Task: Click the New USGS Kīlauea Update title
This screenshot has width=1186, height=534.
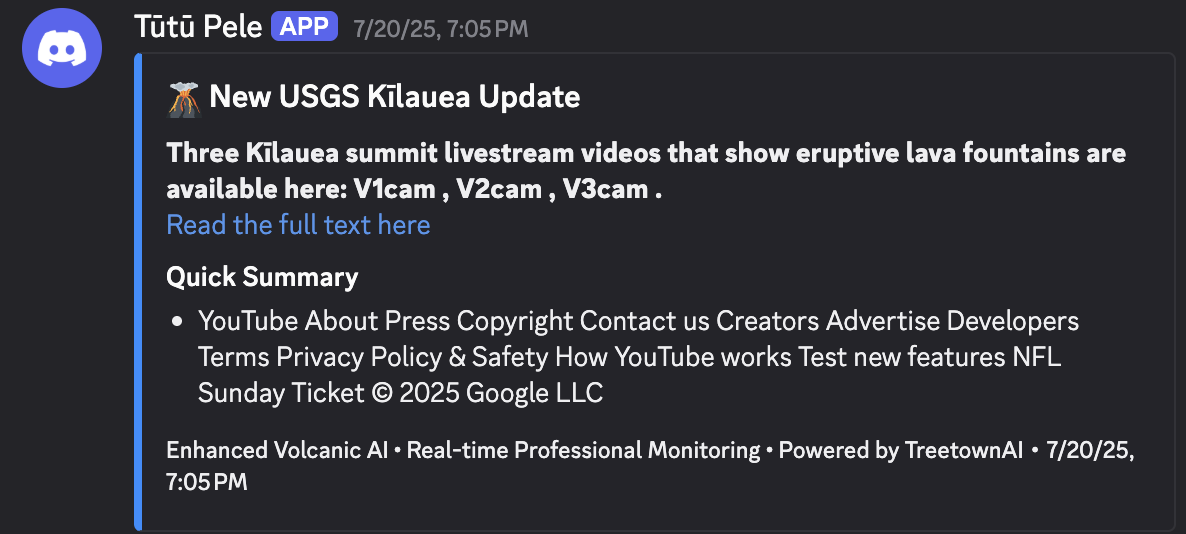Action: point(394,98)
